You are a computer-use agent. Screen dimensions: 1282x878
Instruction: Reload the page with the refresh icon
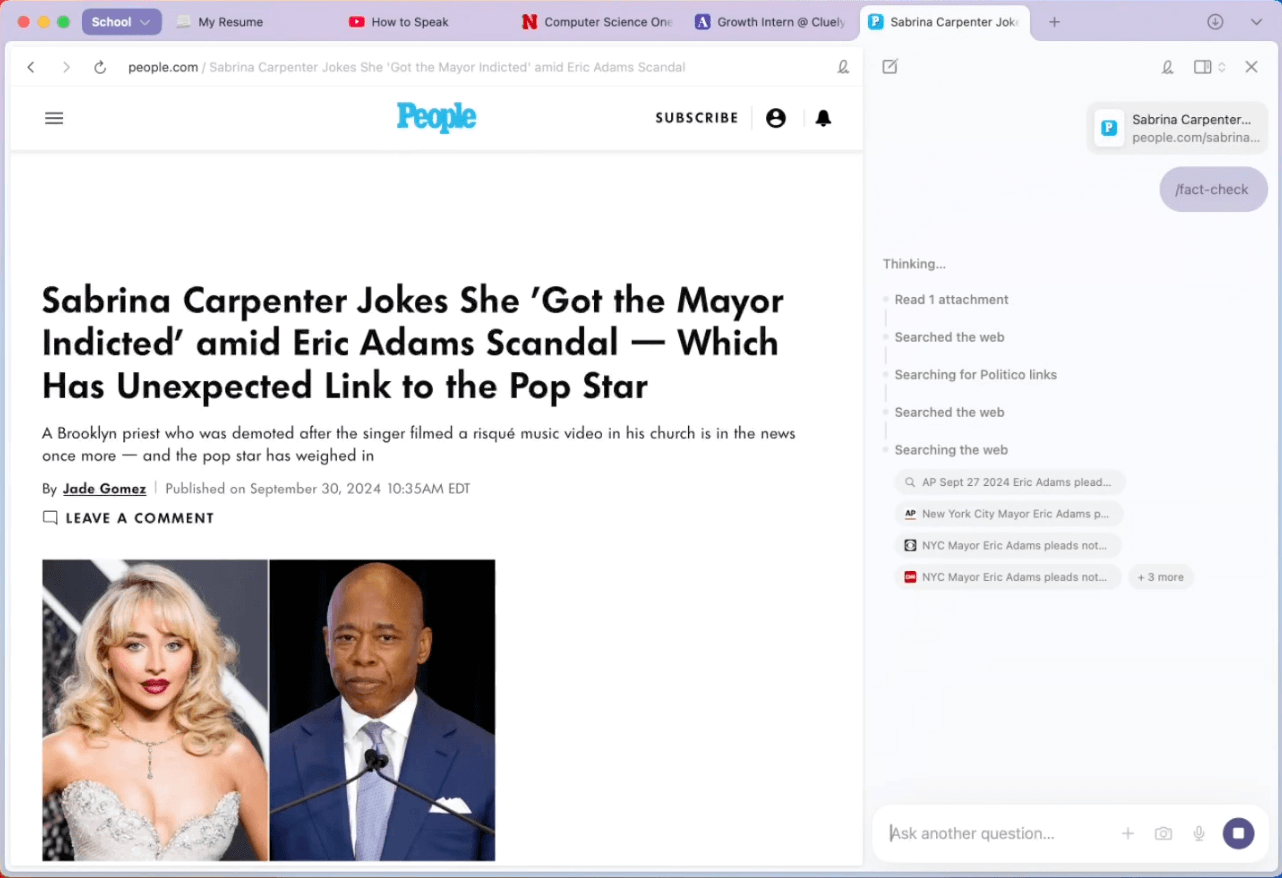click(x=100, y=67)
